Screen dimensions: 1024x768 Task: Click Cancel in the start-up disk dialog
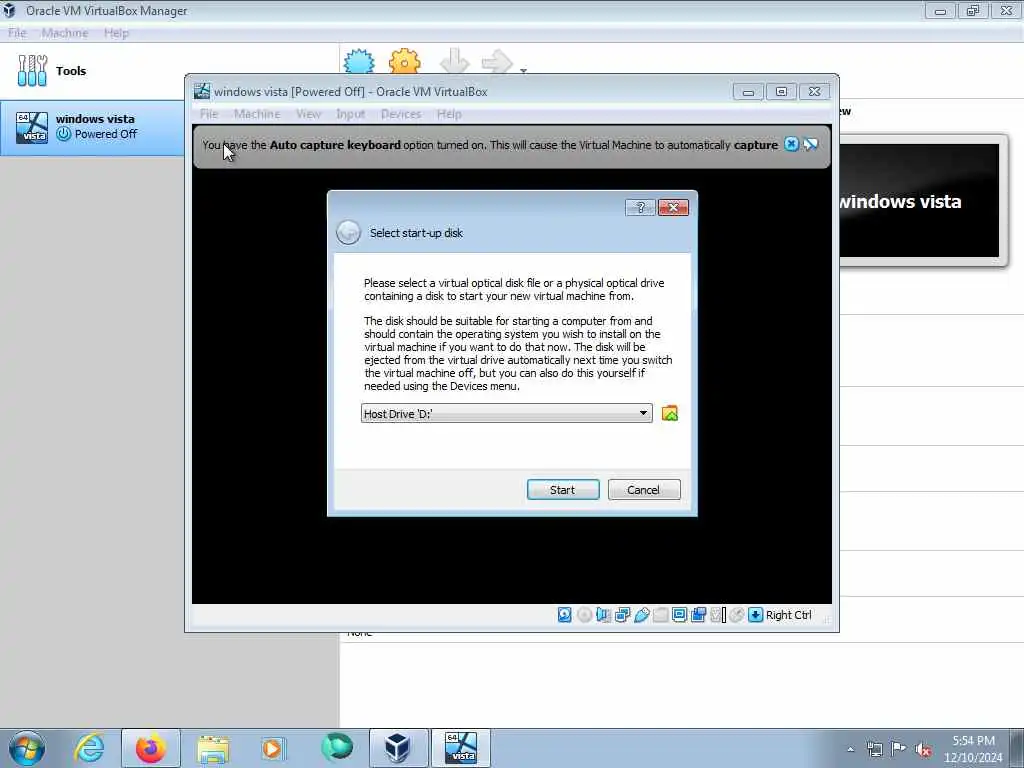tap(644, 490)
